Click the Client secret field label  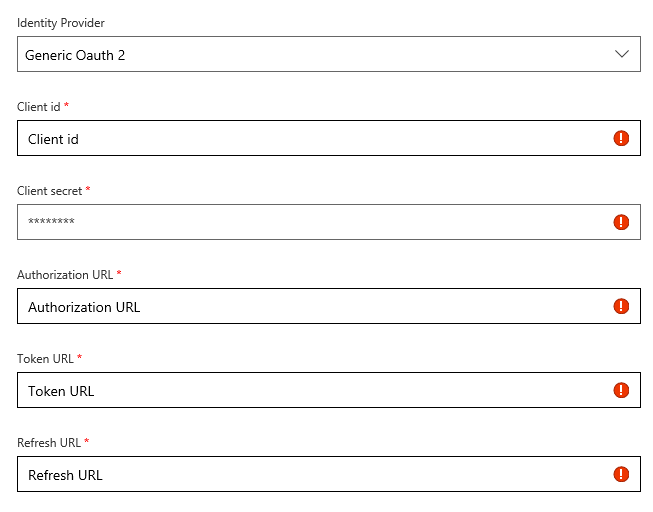(x=49, y=190)
